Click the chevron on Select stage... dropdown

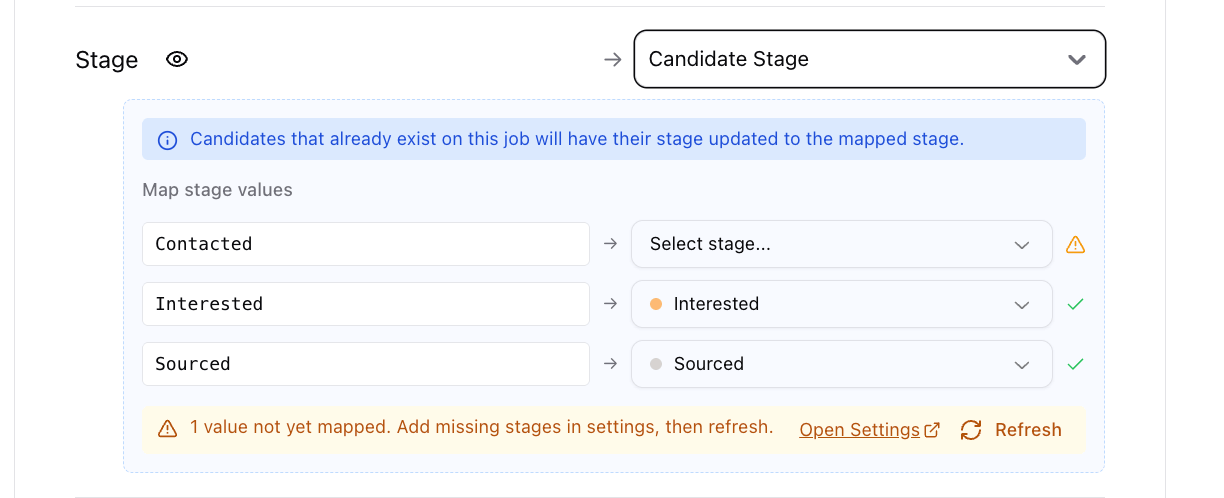coord(1022,245)
